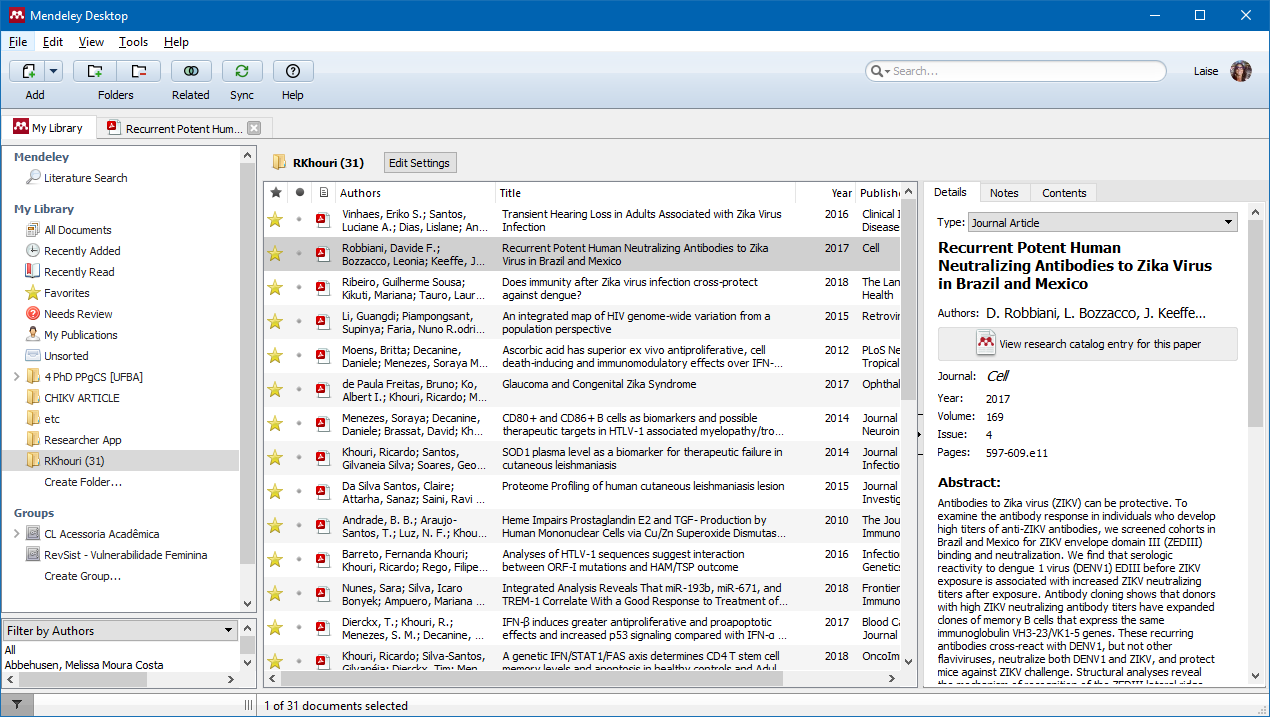Open PDF icon for Nunes Integrated Analysis row
The width and height of the screenshot is (1270, 717).
point(323,594)
